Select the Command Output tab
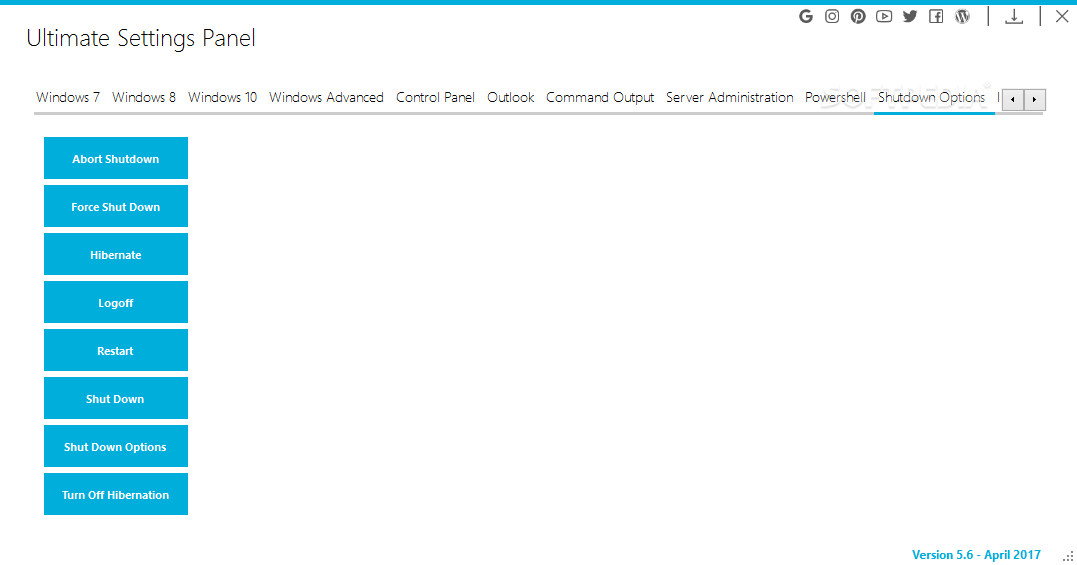Screen dimensions: 1077x565 pyautogui.click(x=600, y=97)
